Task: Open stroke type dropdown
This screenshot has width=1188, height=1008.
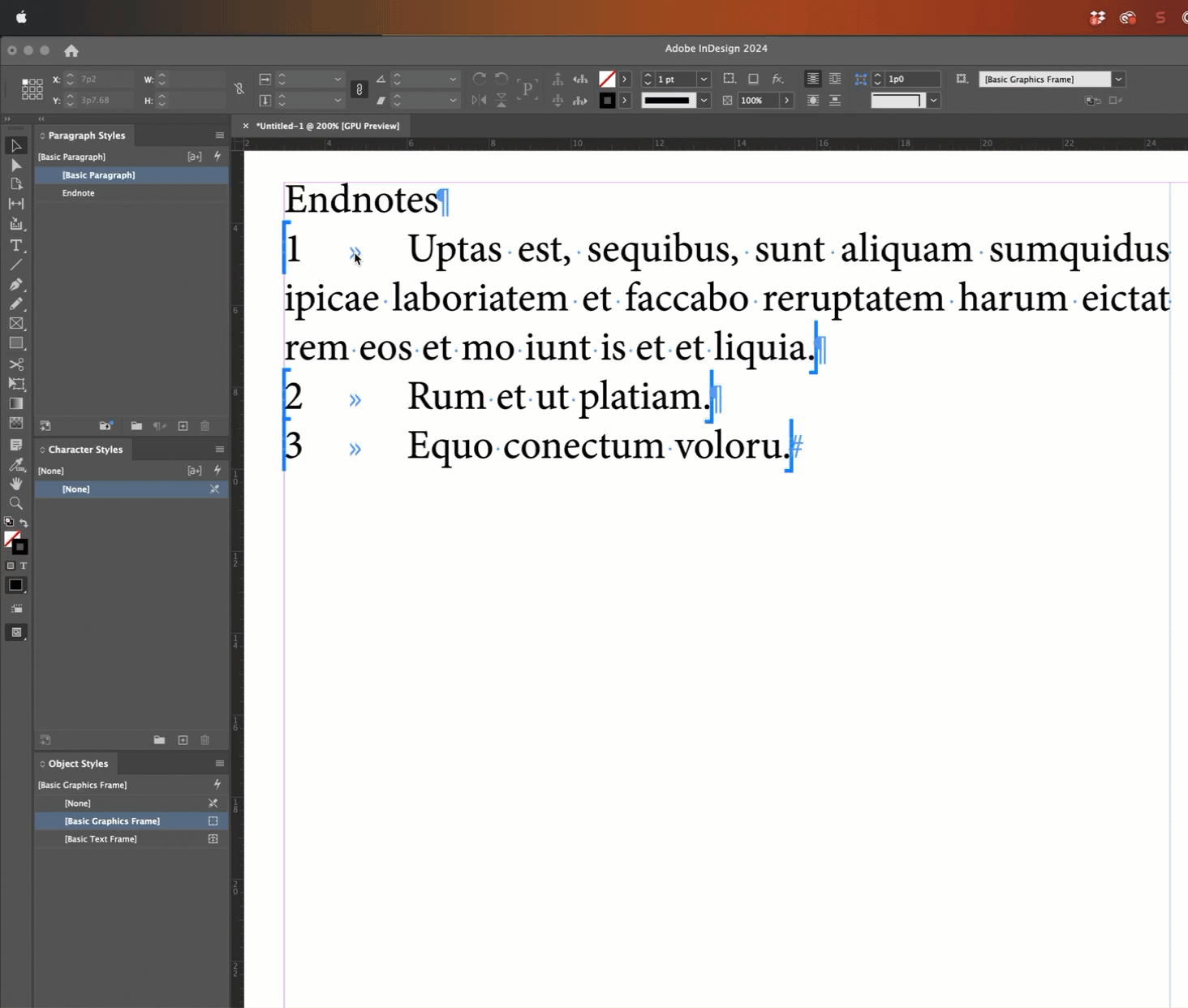Action: click(x=704, y=101)
